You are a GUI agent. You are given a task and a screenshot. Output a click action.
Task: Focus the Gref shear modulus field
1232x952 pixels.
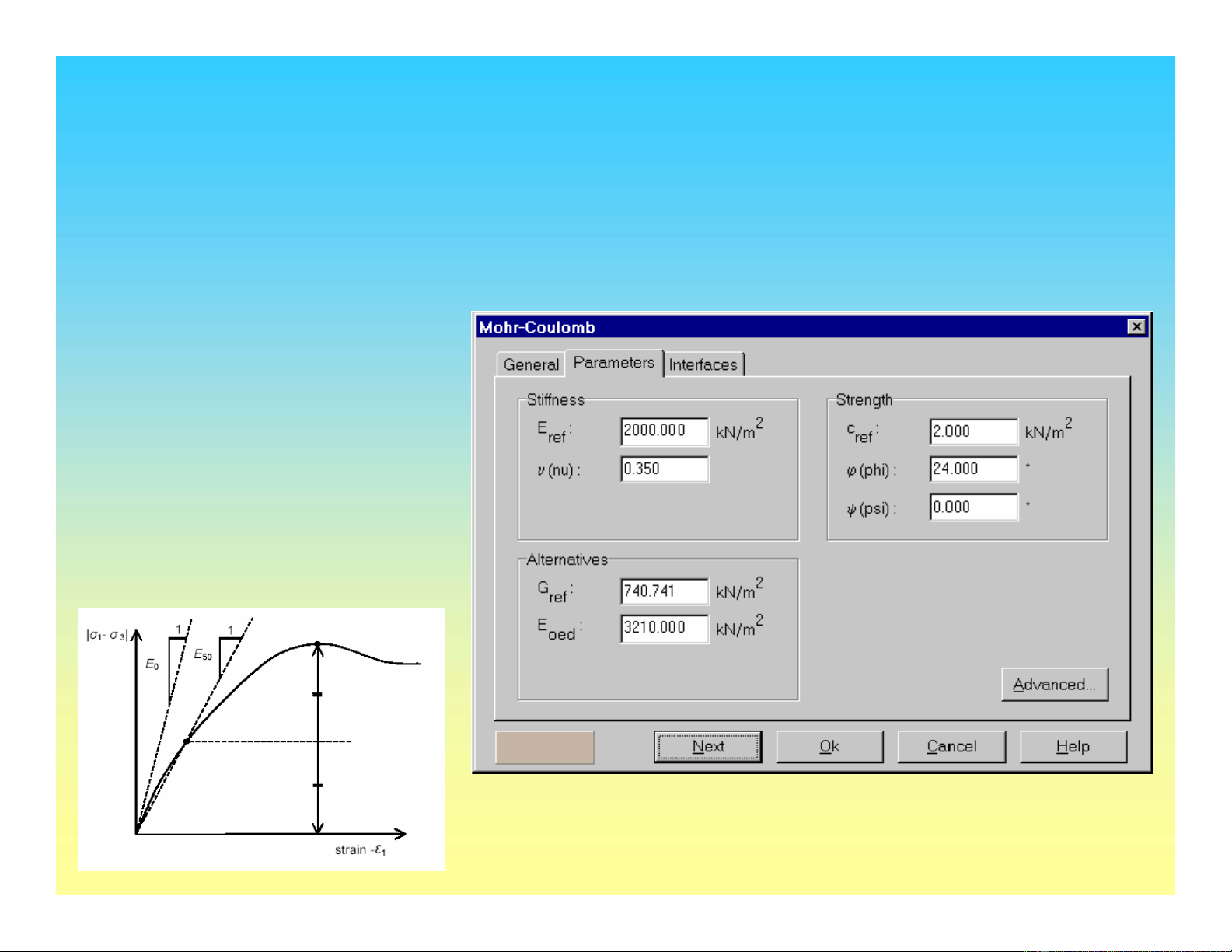pos(664,591)
